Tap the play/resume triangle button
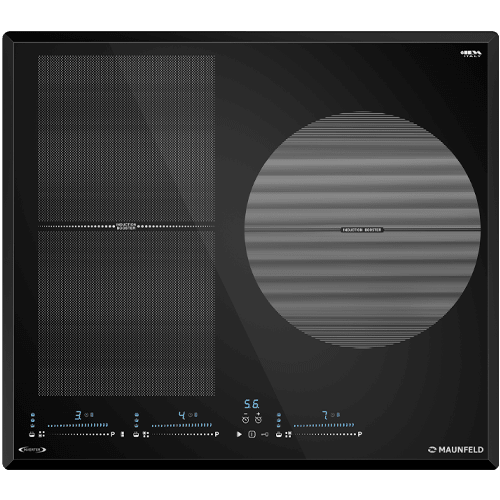Image resolution: width=500 pixels, height=500 pixels. coord(239,434)
